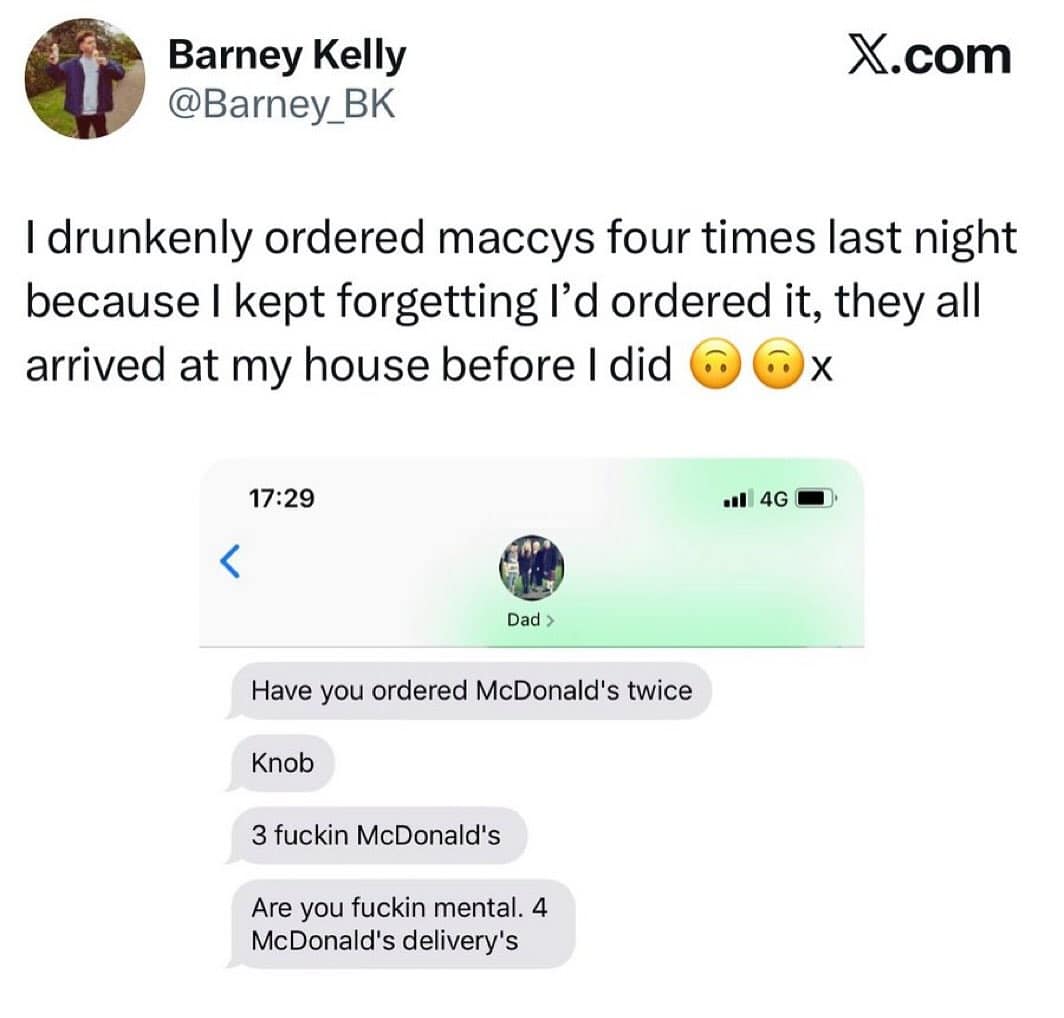Click the X.com logo text

(x=930, y=56)
